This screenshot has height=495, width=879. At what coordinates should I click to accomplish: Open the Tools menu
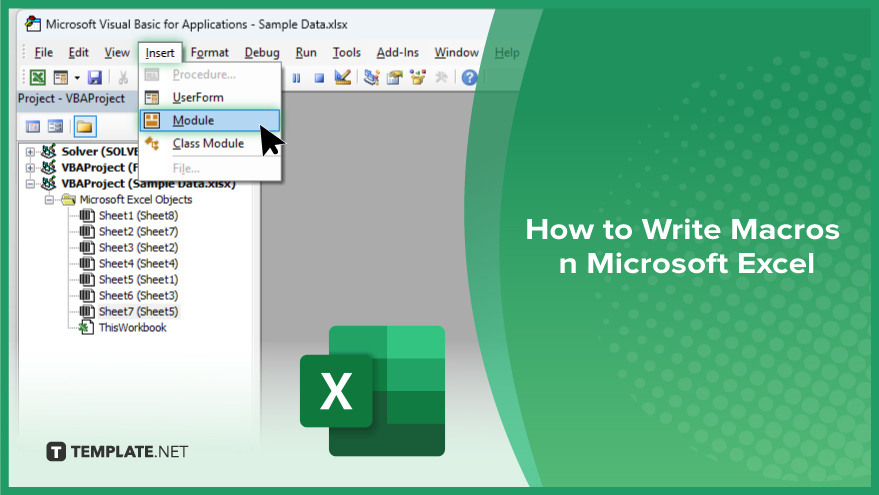tap(346, 53)
